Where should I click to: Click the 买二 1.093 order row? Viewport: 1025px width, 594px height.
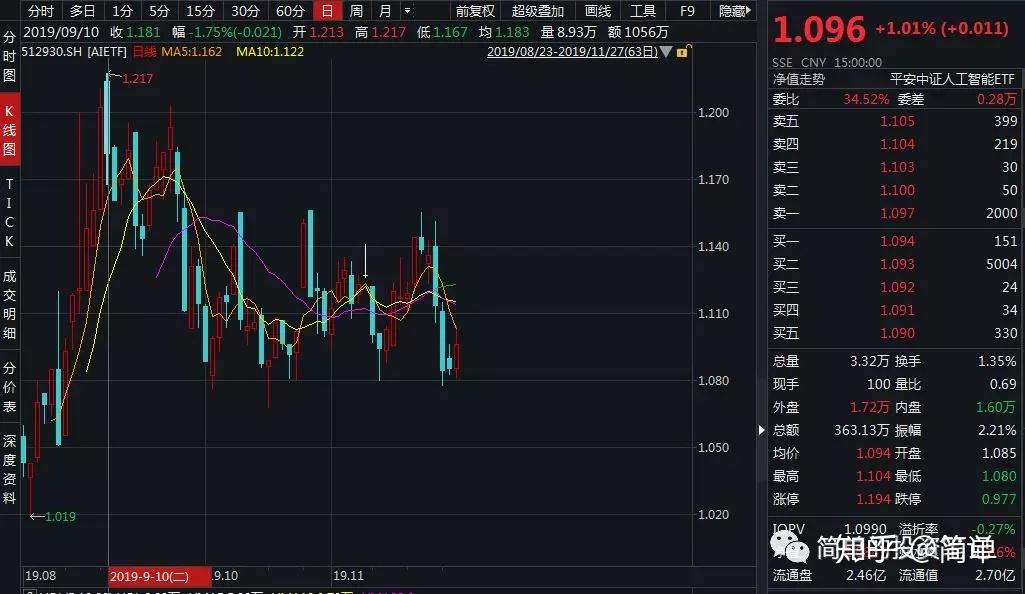(894, 264)
